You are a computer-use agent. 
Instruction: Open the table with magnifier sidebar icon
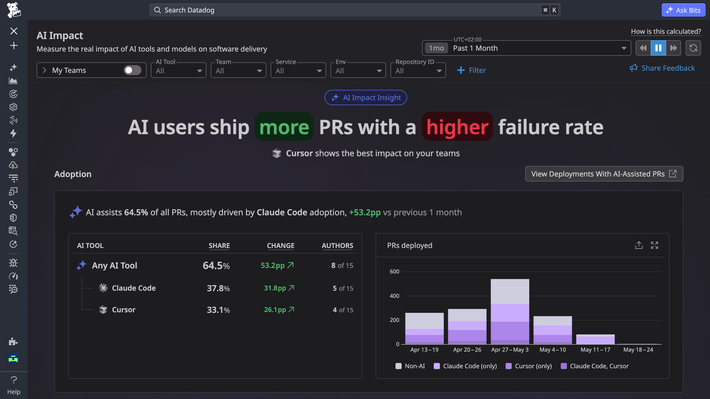[13, 231]
